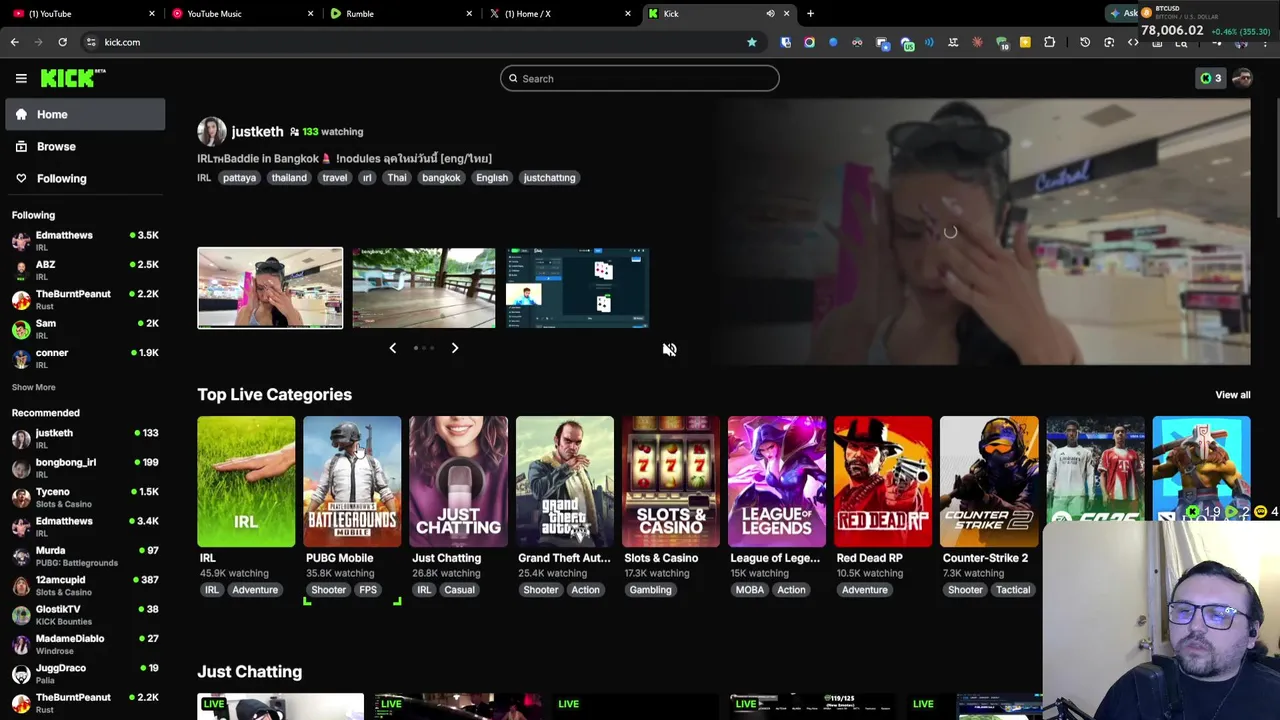This screenshot has height=720, width=1280.
Task: Open Murda in Recommended list
Action: [x=85, y=555]
